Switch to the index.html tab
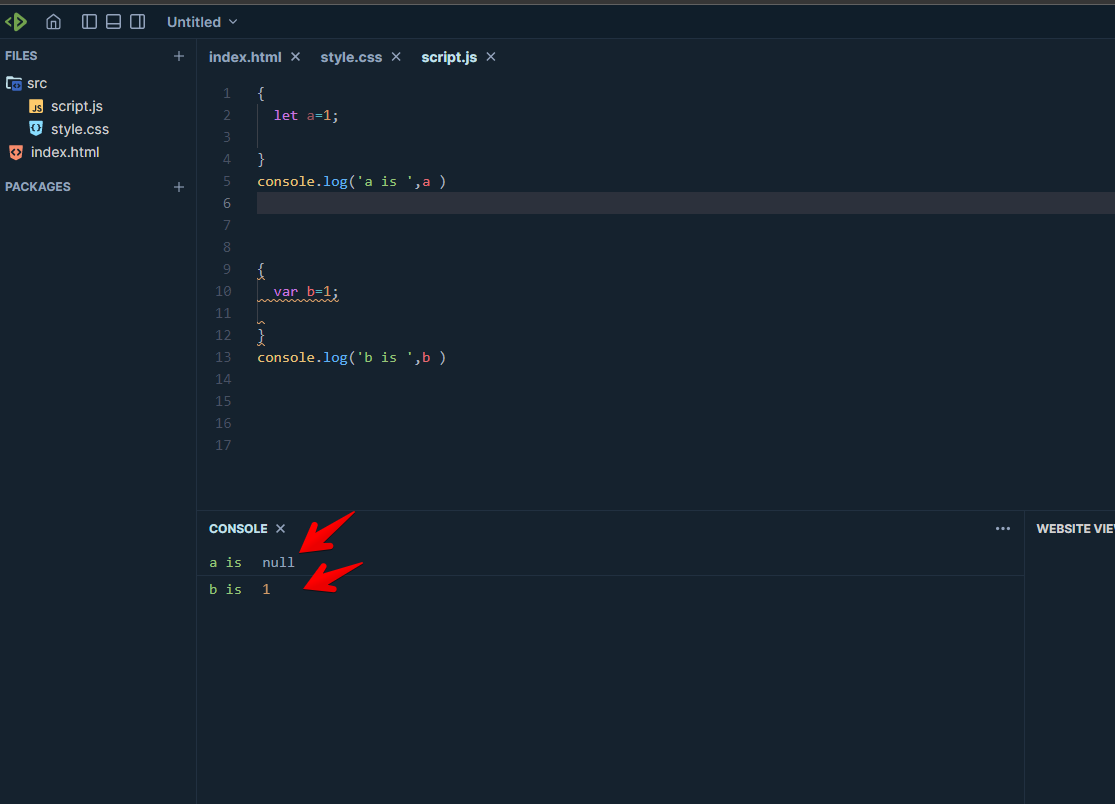 tap(245, 57)
